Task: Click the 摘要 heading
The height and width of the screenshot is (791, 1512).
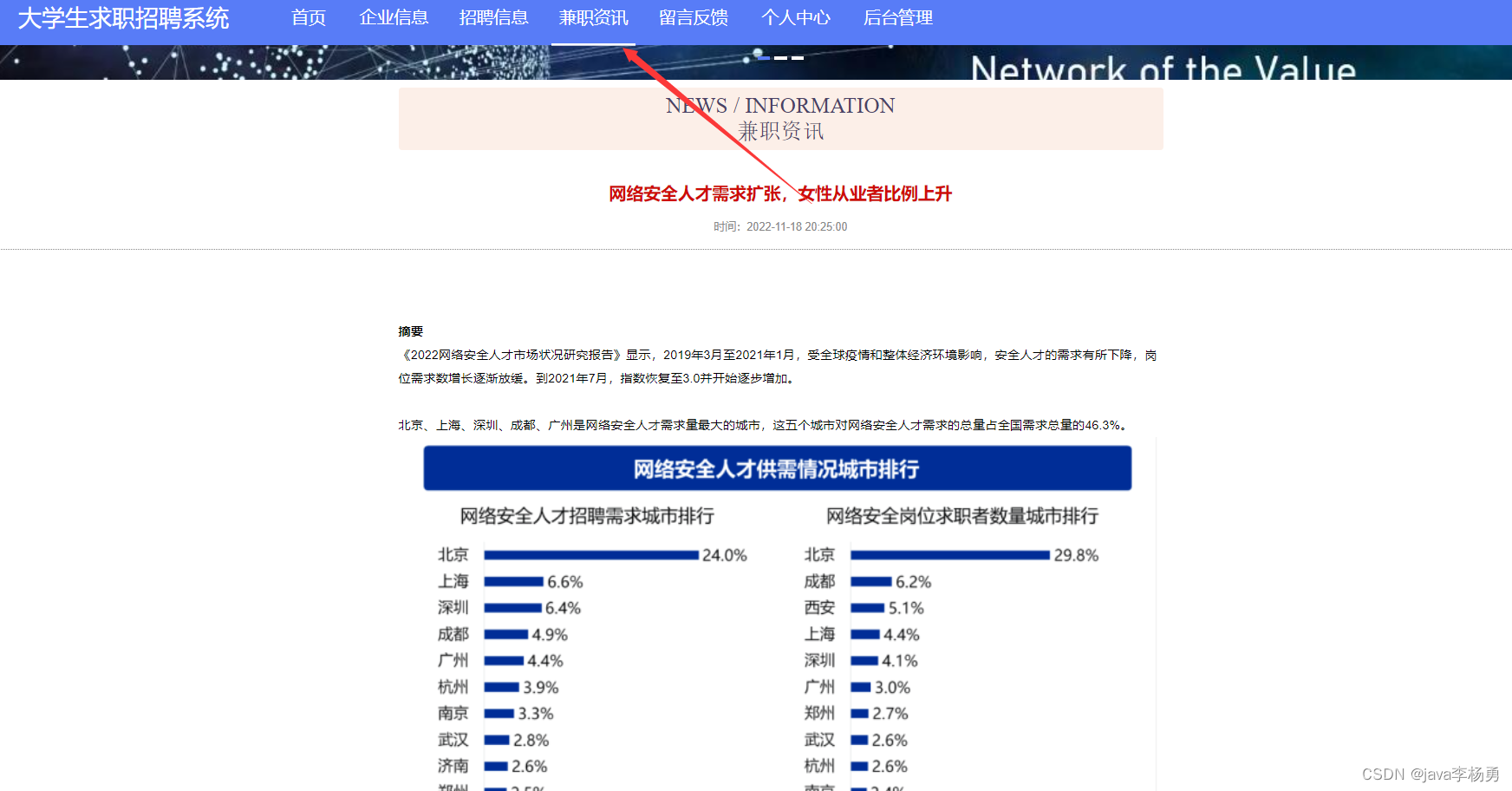Action: (x=411, y=331)
